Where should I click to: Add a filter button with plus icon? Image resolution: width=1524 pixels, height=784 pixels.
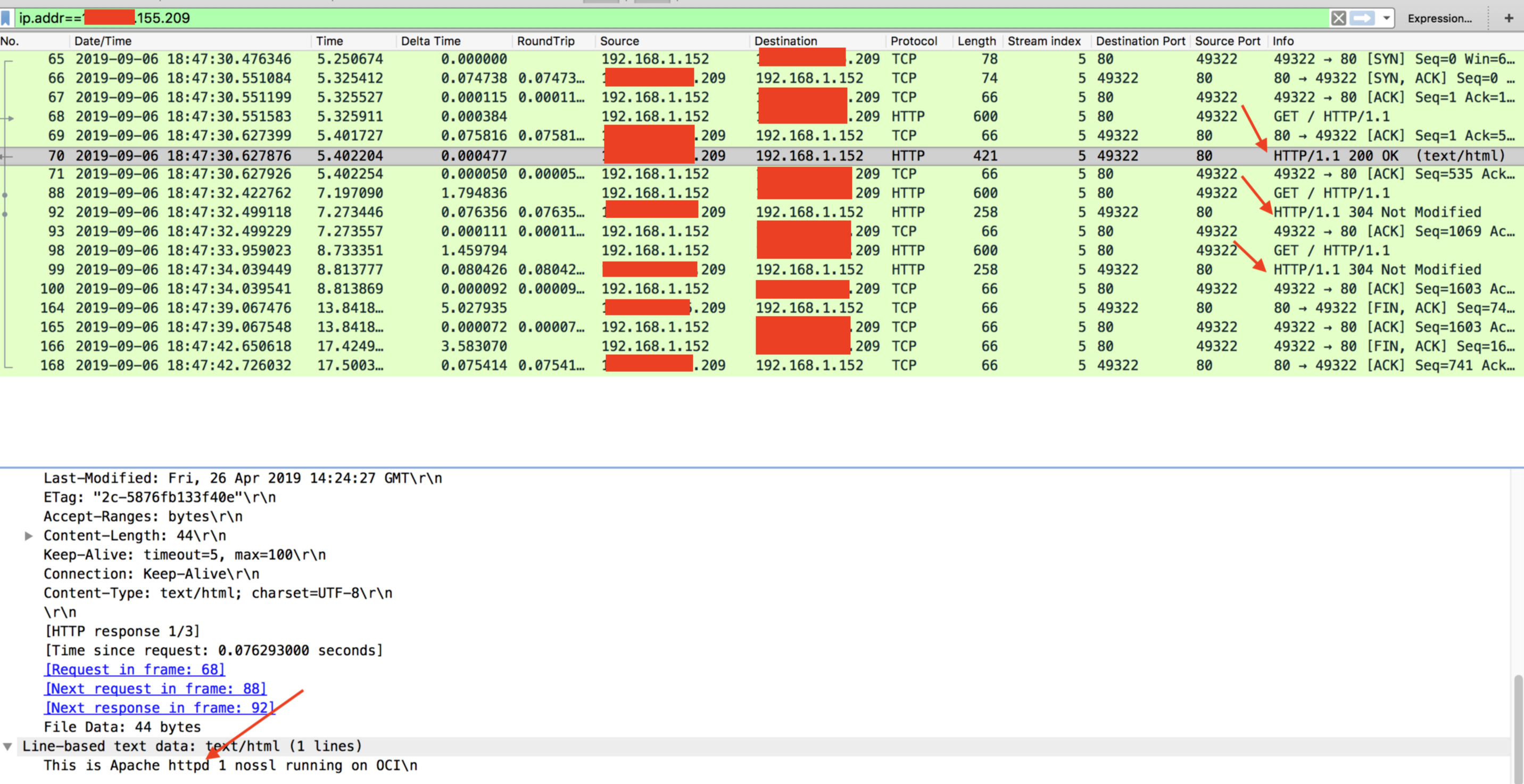coord(1508,18)
